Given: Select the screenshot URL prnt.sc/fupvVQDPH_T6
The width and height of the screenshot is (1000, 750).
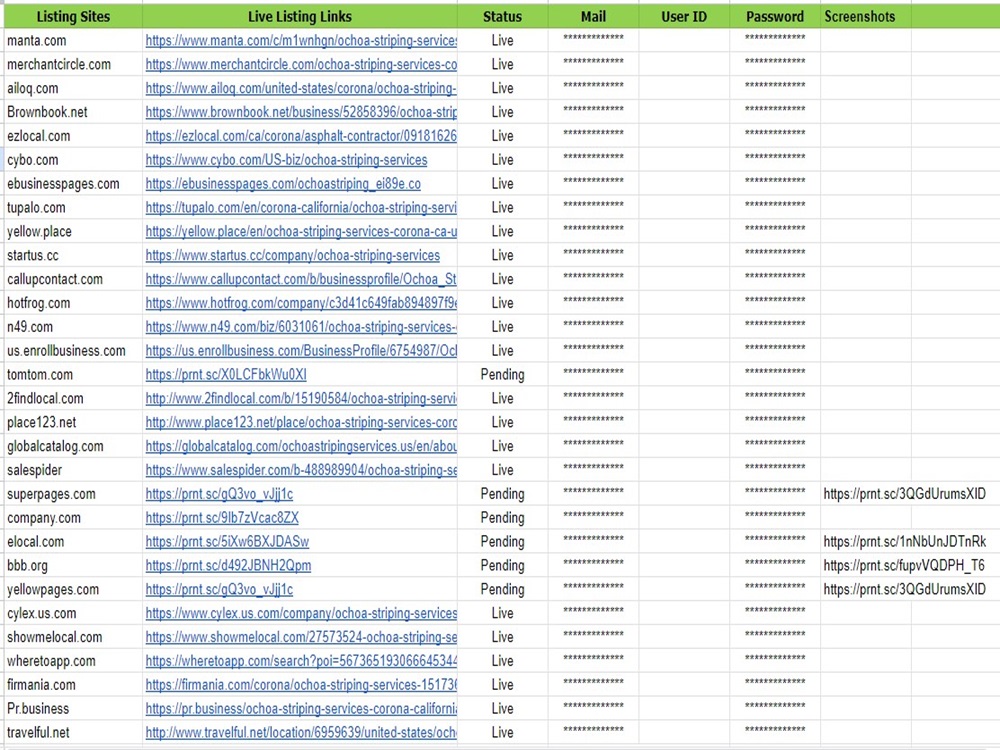Looking at the screenshot, I should (x=904, y=566).
